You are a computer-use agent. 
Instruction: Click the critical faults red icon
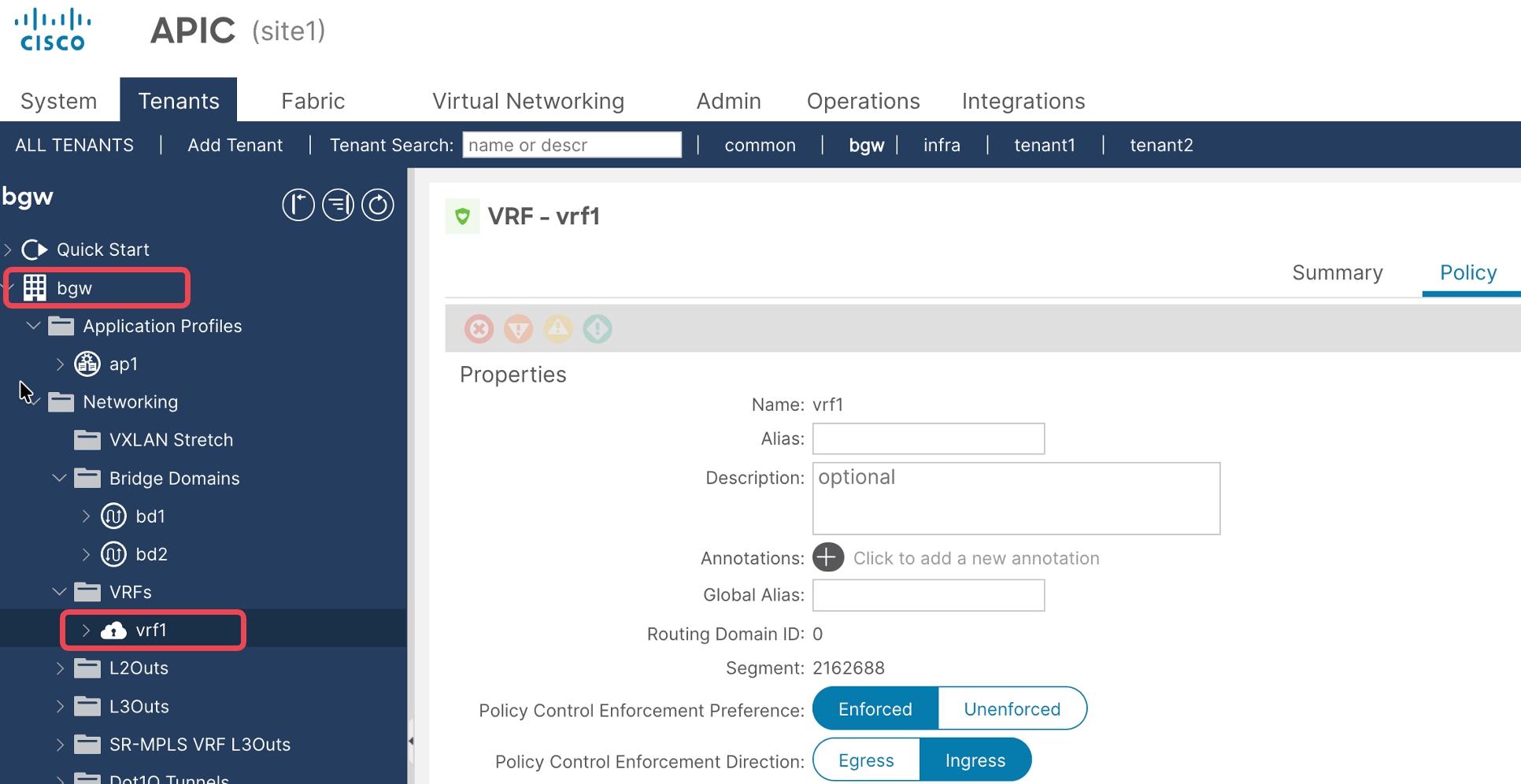coord(479,328)
